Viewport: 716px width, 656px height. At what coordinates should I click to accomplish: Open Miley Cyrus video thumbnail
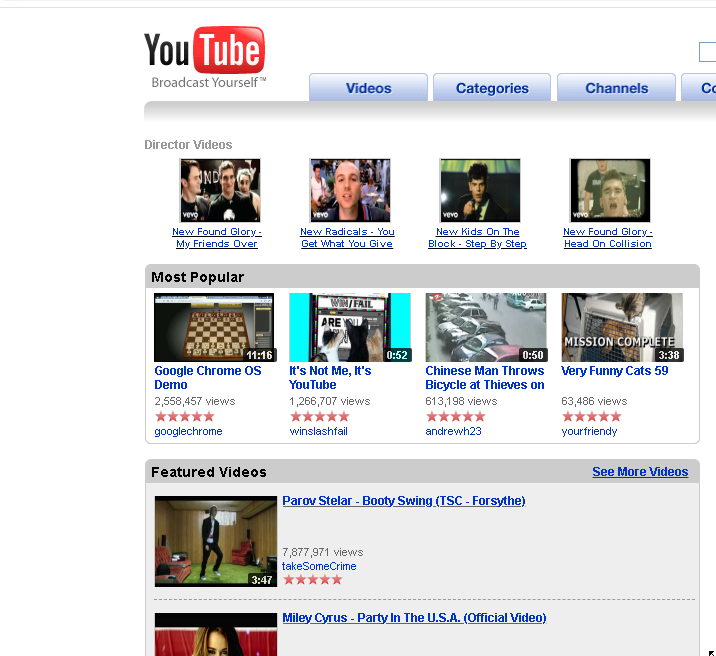216,634
